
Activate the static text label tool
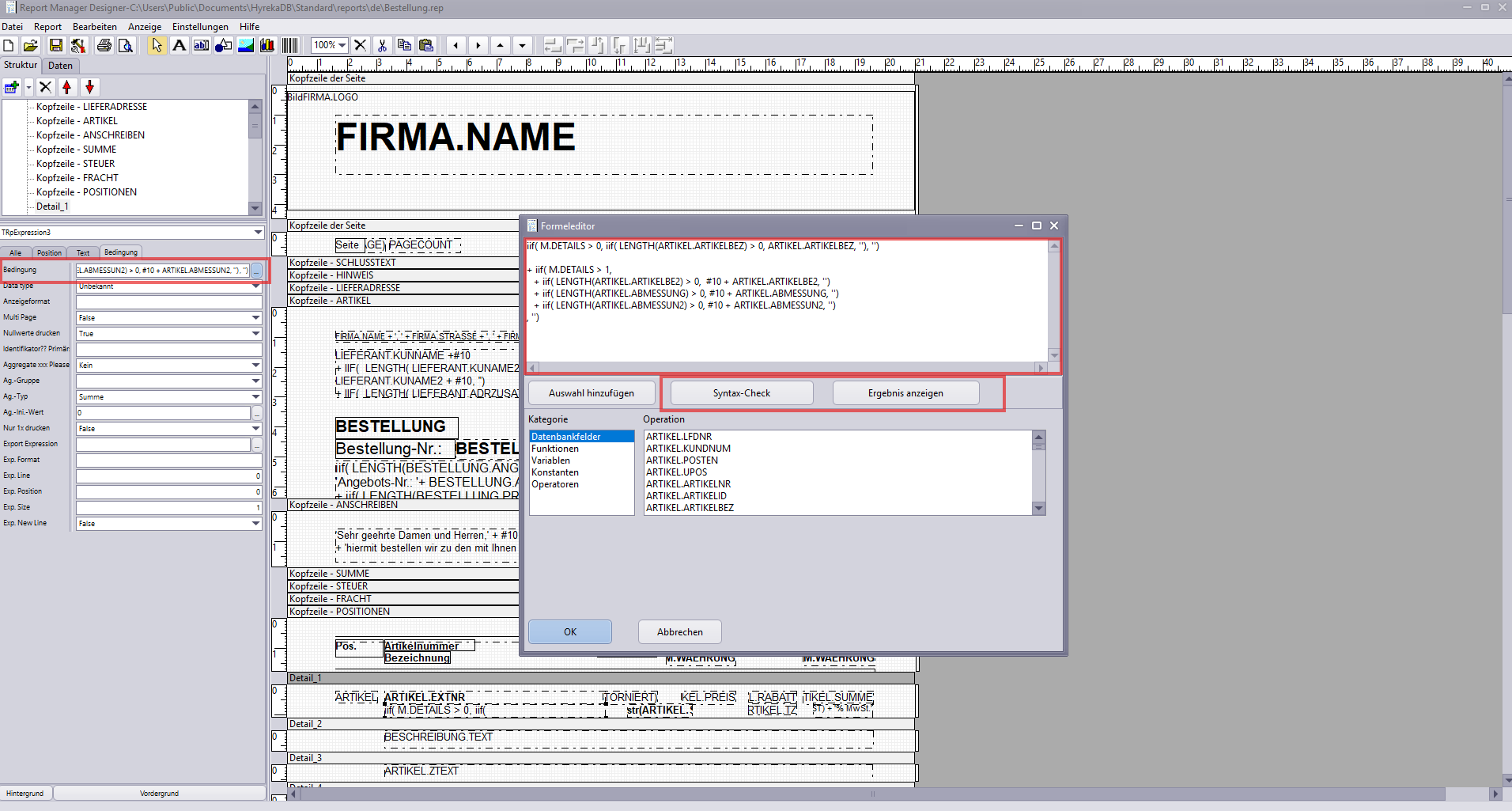[x=180, y=45]
